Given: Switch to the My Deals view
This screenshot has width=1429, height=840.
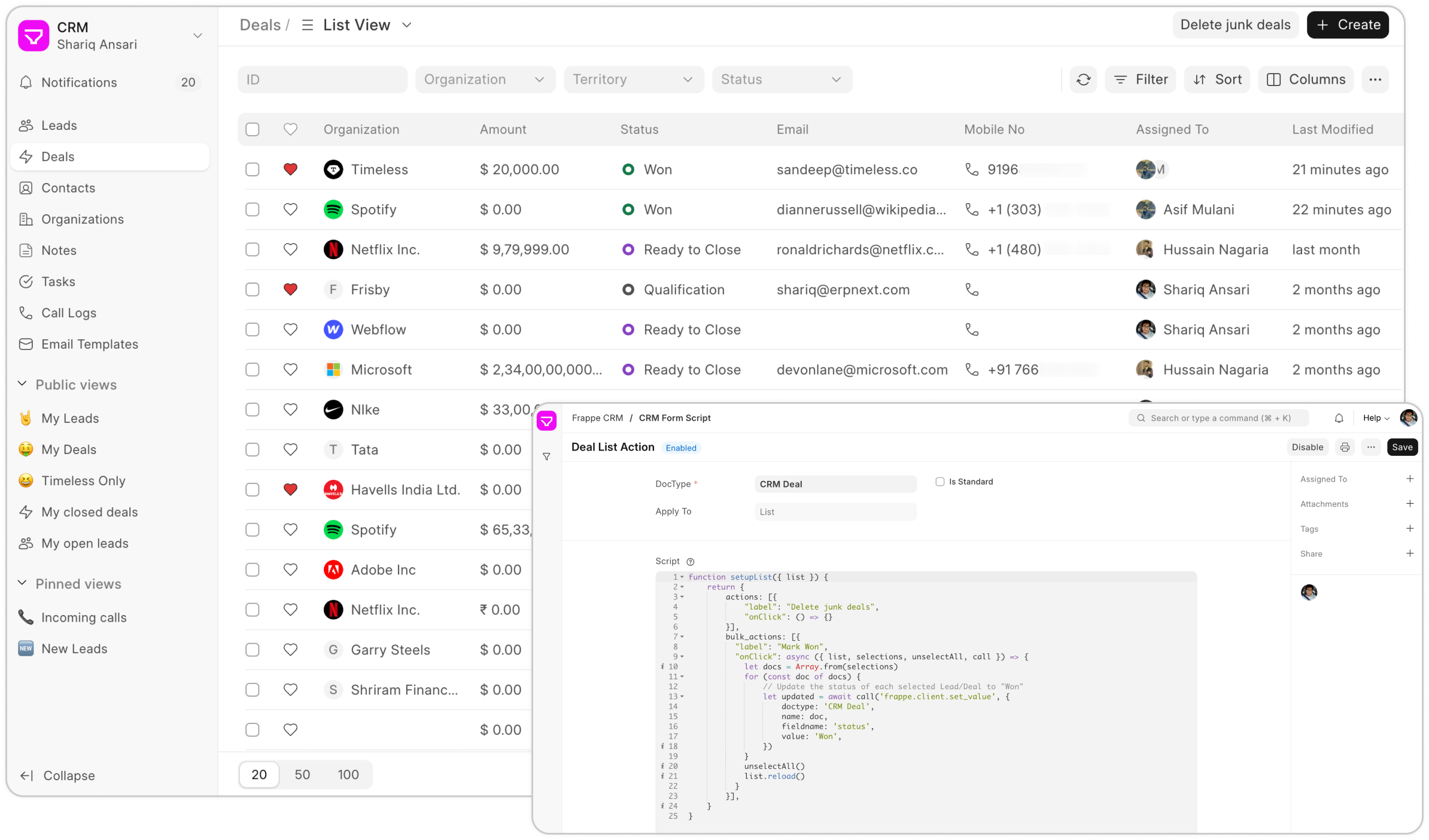Looking at the screenshot, I should 68,449.
